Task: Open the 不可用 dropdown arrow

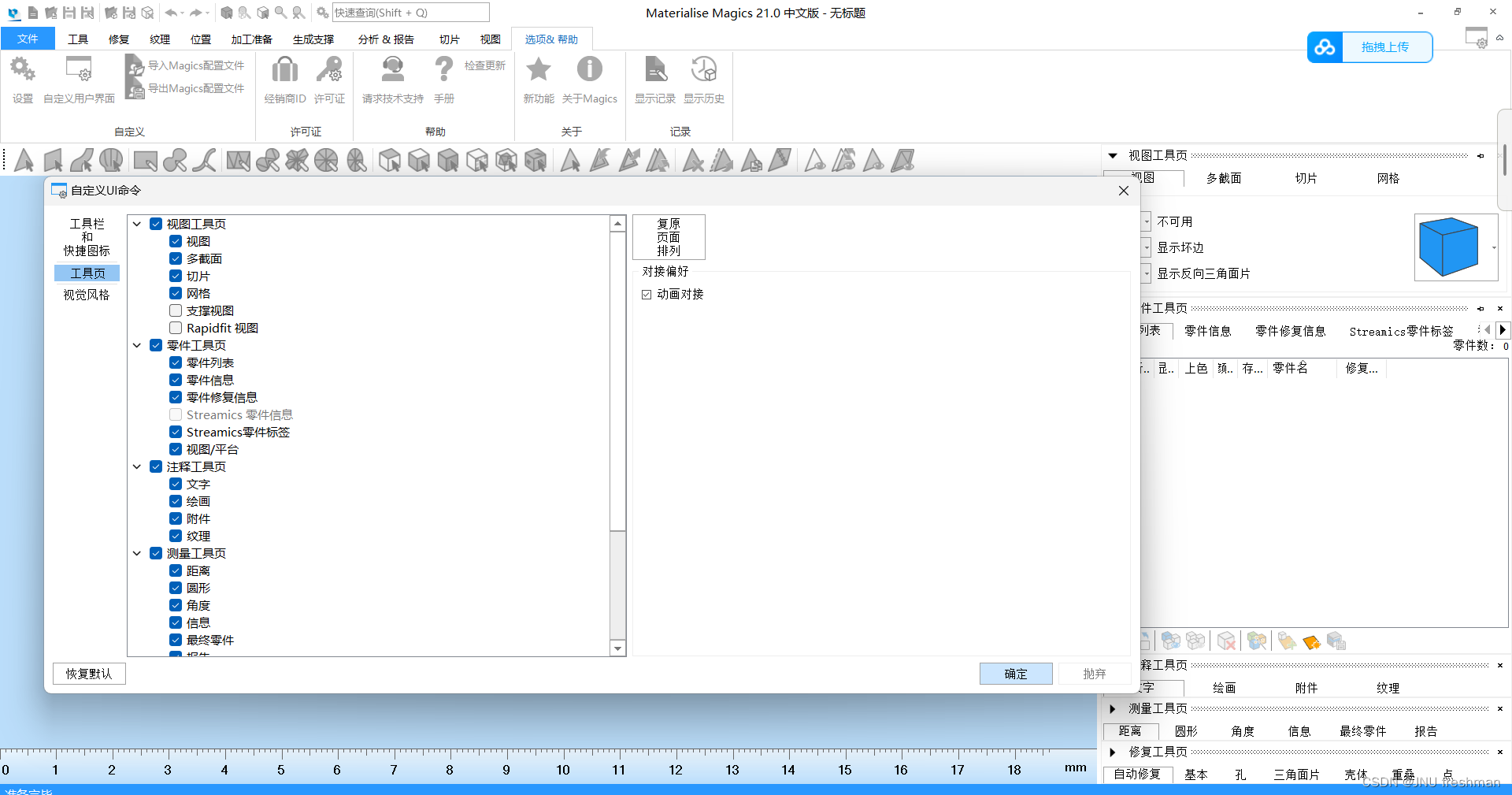Action: (1146, 222)
